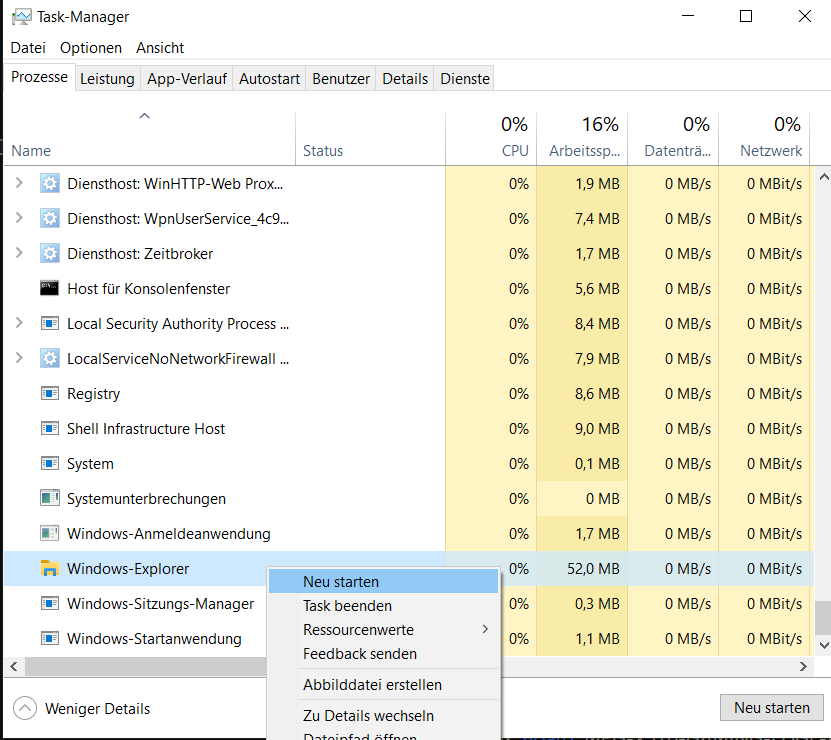This screenshot has height=740, width=831.
Task: Select the Windows-Anmeldeanwendung row name
Action: click(169, 534)
